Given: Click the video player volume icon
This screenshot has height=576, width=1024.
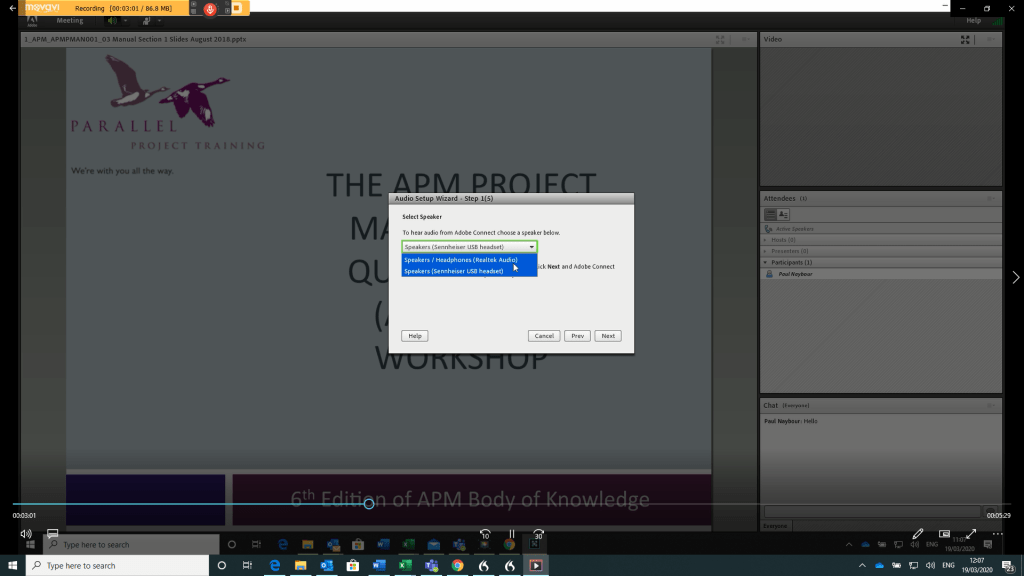Looking at the screenshot, I should (26, 534).
